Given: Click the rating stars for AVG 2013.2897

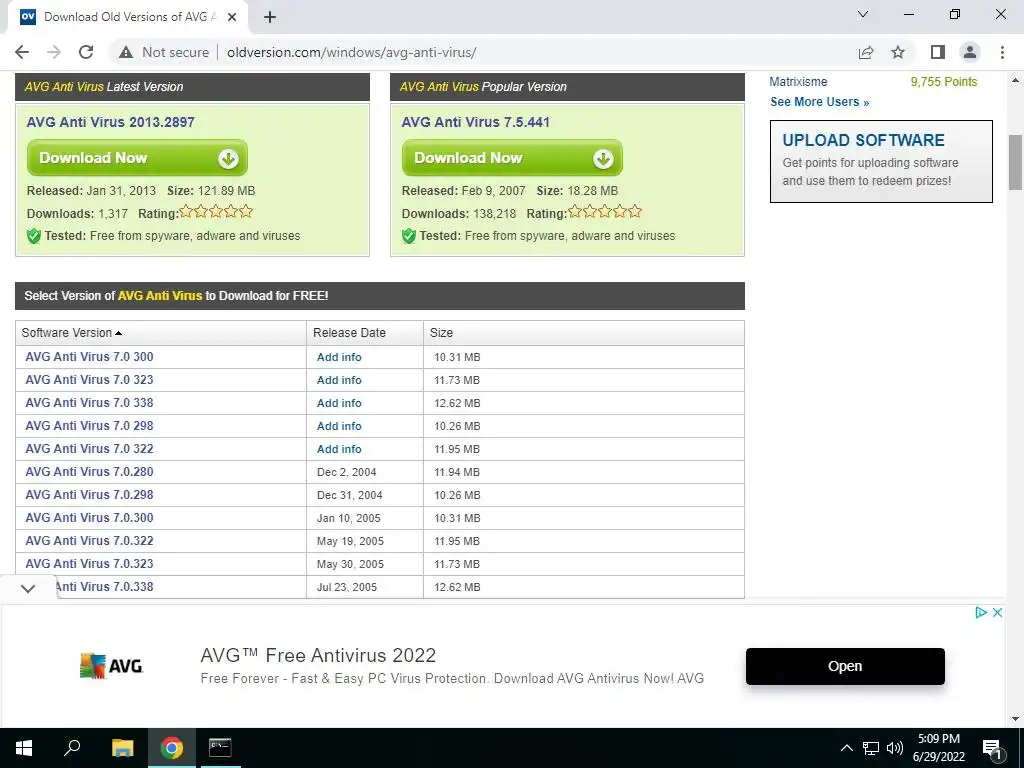Looking at the screenshot, I should pos(216,212).
